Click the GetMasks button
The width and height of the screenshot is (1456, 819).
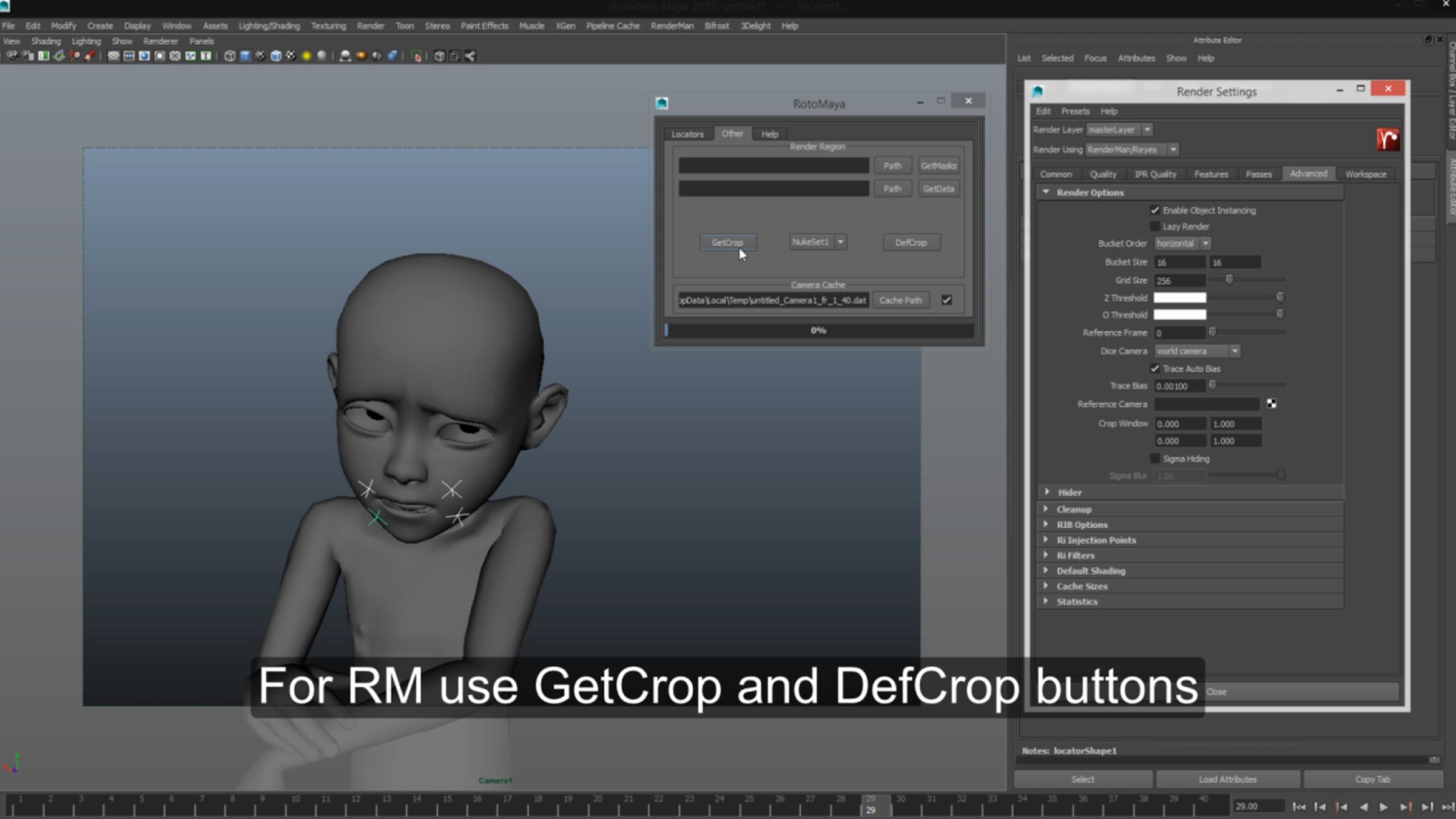pos(939,166)
